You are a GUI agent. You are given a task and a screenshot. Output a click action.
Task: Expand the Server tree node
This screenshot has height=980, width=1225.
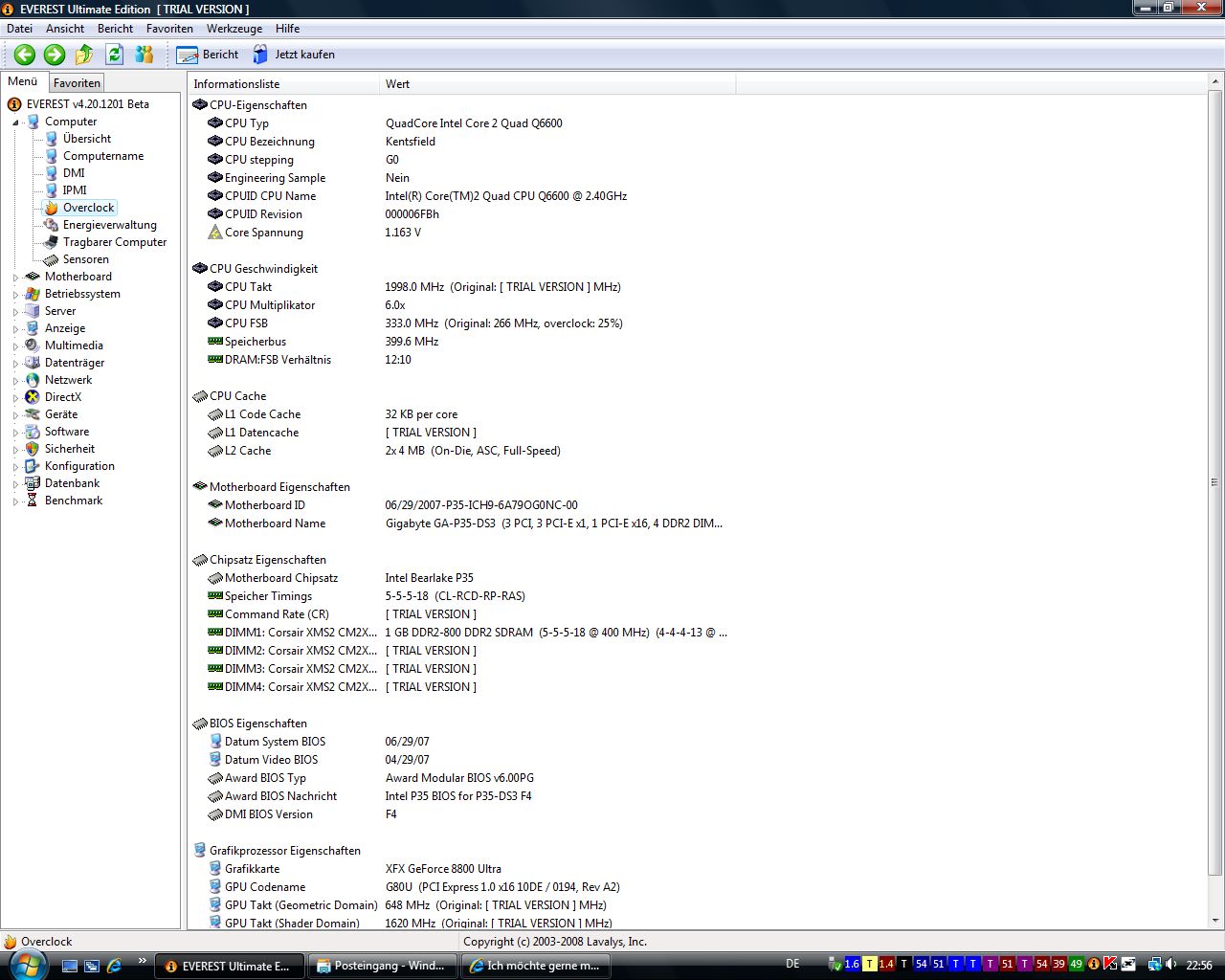[15, 312]
